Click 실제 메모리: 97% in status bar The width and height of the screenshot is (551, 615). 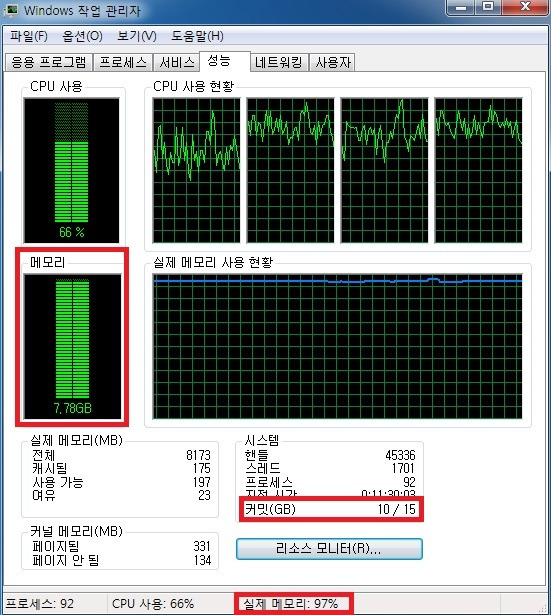pyautogui.click(x=291, y=603)
